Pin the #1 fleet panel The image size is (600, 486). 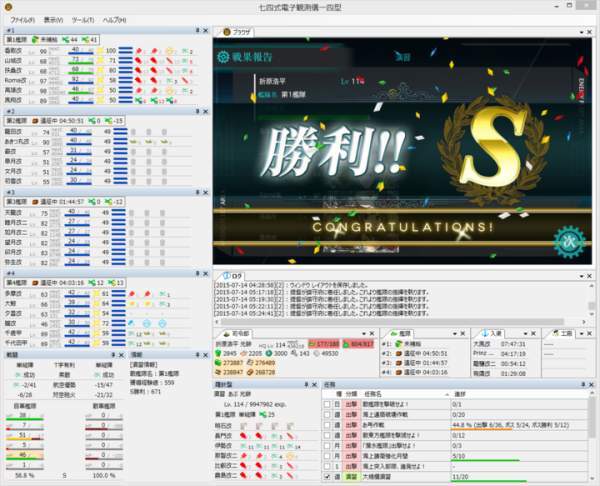[197, 30]
